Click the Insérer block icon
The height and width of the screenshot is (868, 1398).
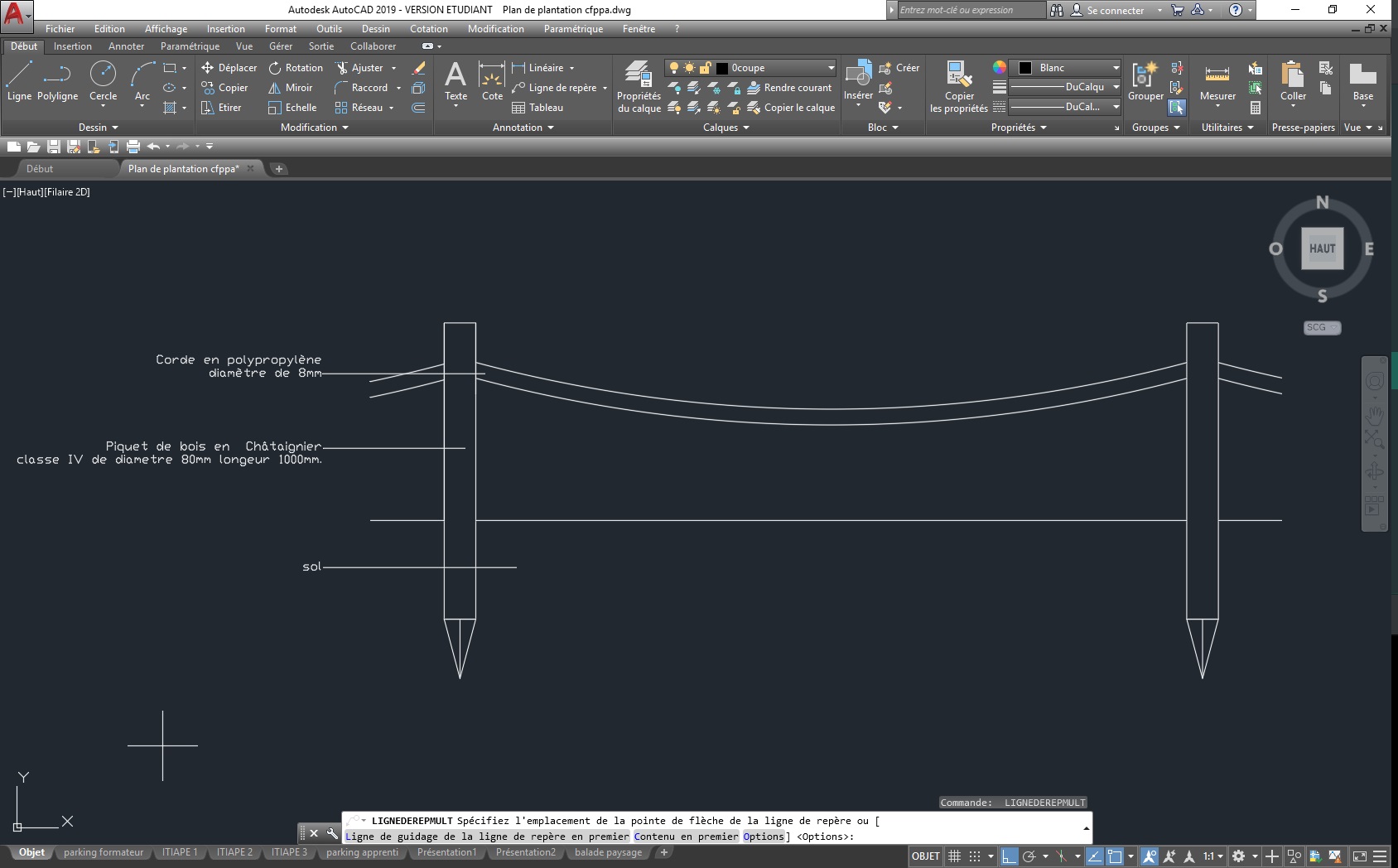[858, 80]
